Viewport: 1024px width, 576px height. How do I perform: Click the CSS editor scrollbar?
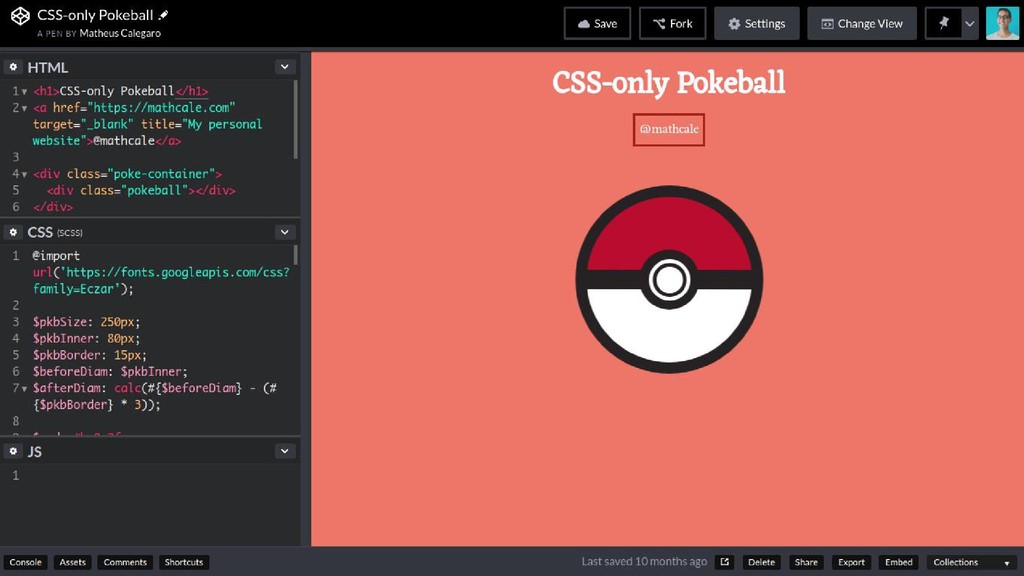[296, 255]
